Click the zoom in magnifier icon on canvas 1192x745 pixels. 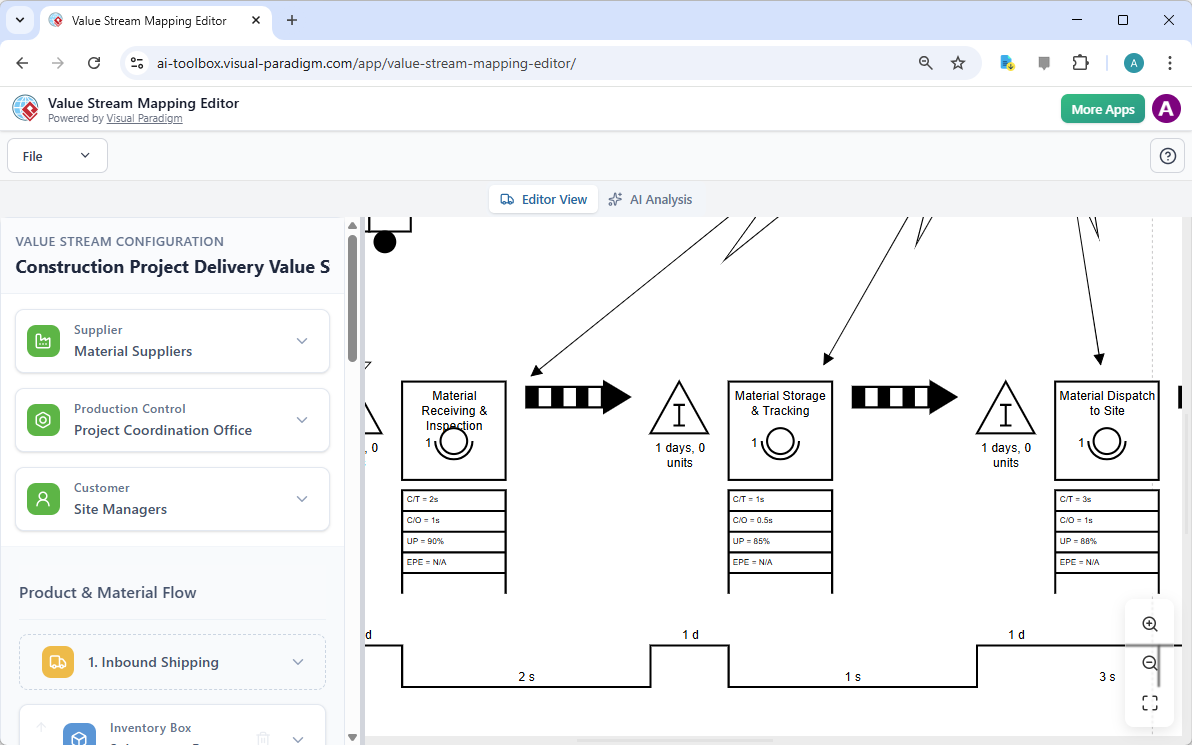tap(1149, 622)
